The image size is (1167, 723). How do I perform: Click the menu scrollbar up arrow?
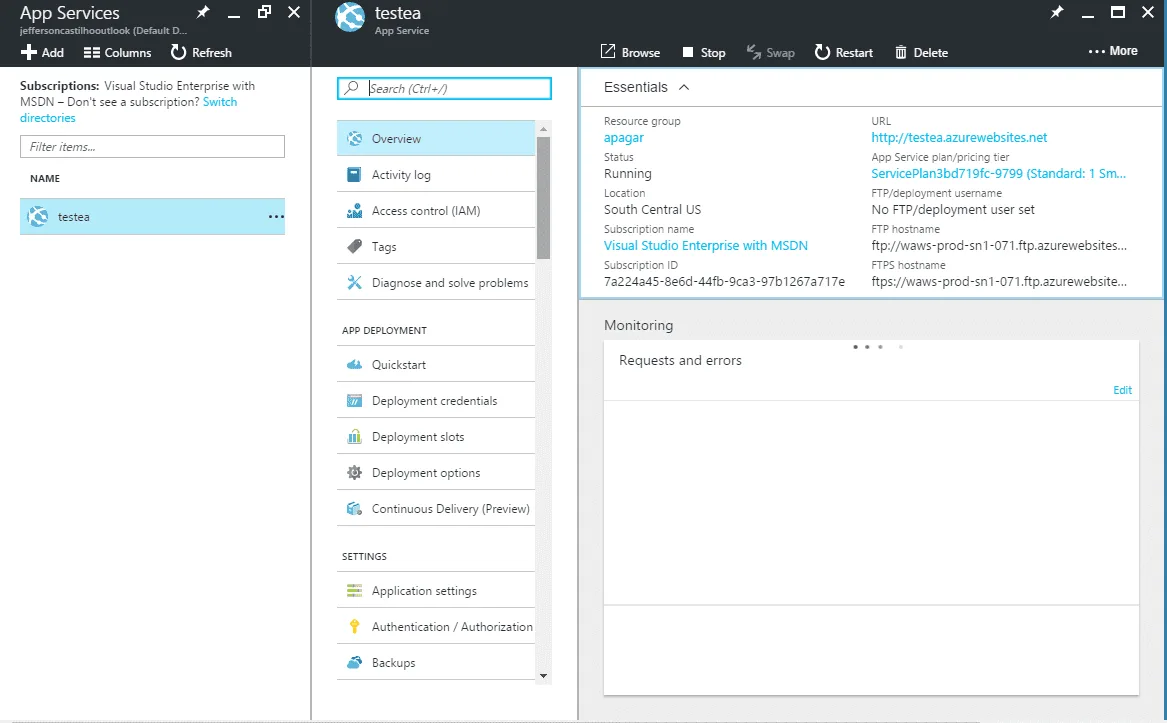pos(543,129)
